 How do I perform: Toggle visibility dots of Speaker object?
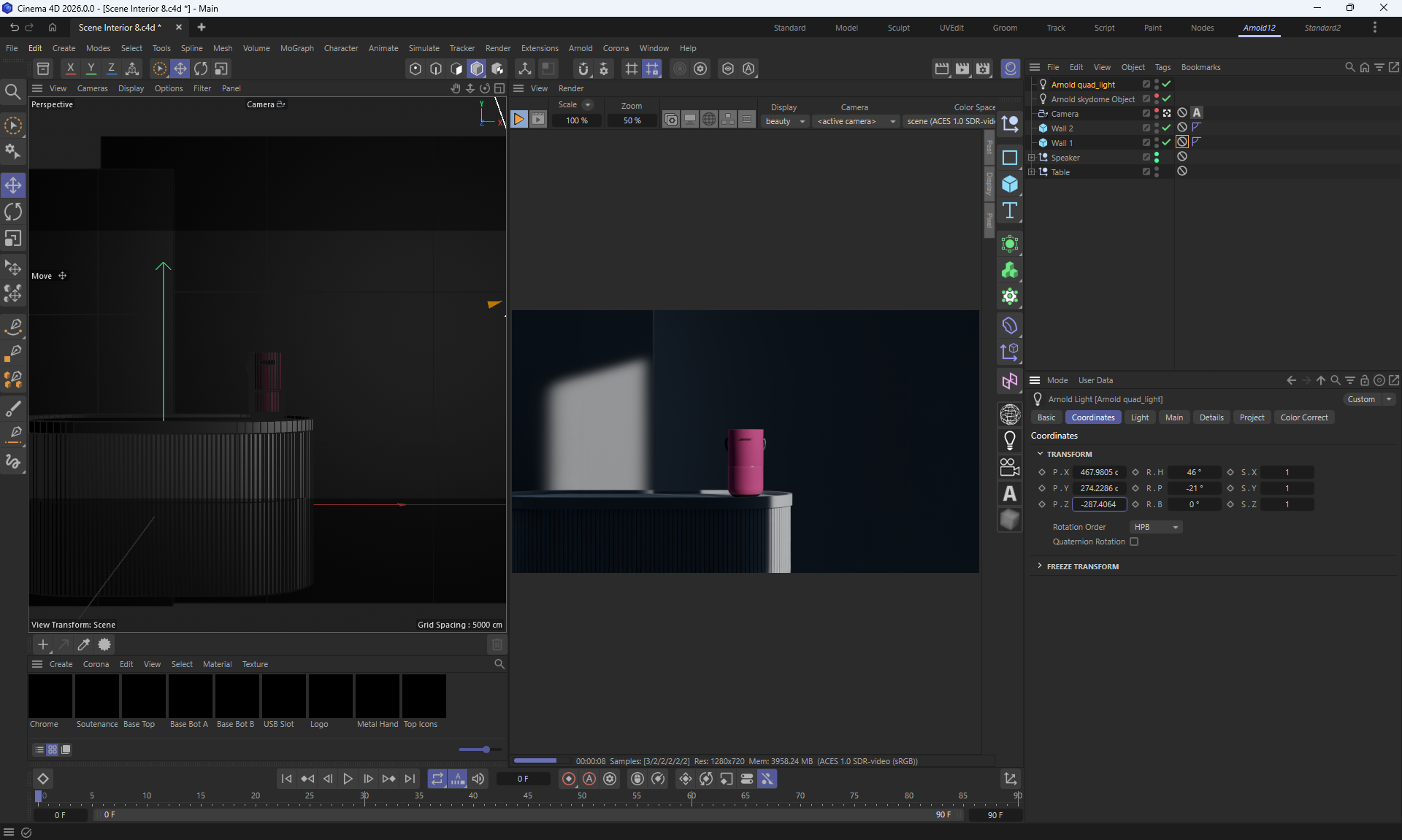click(1157, 157)
